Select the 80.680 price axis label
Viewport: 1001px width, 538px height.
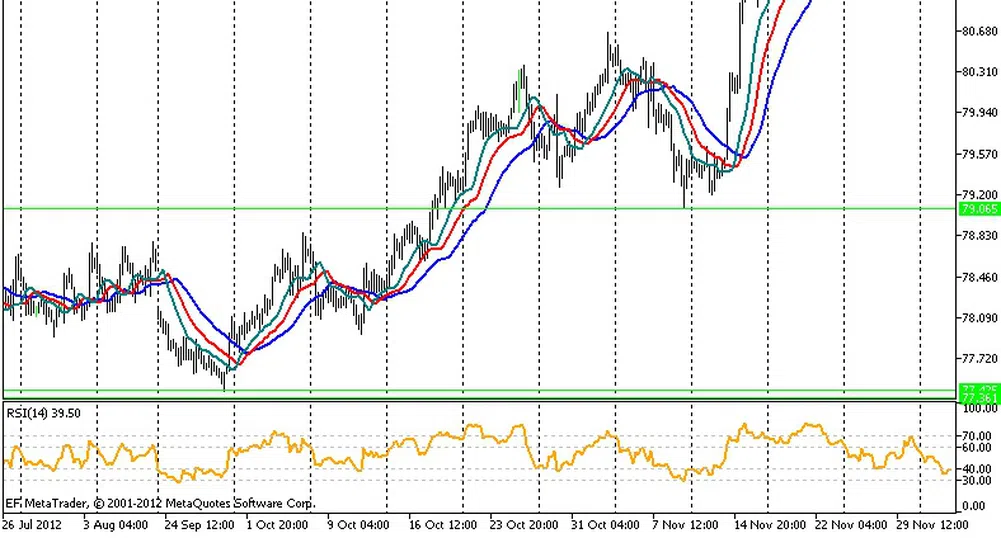(977, 31)
